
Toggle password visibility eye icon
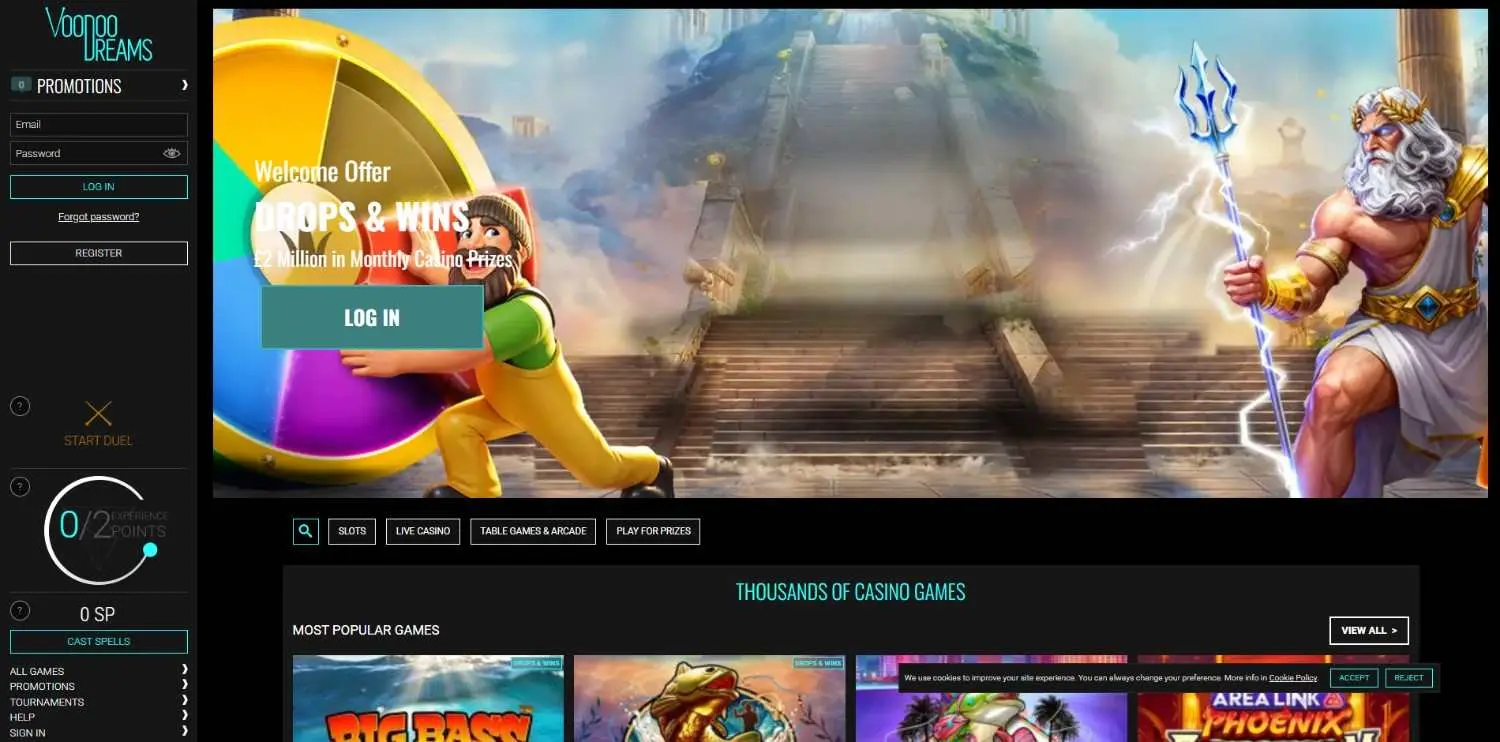(x=172, y=153)
